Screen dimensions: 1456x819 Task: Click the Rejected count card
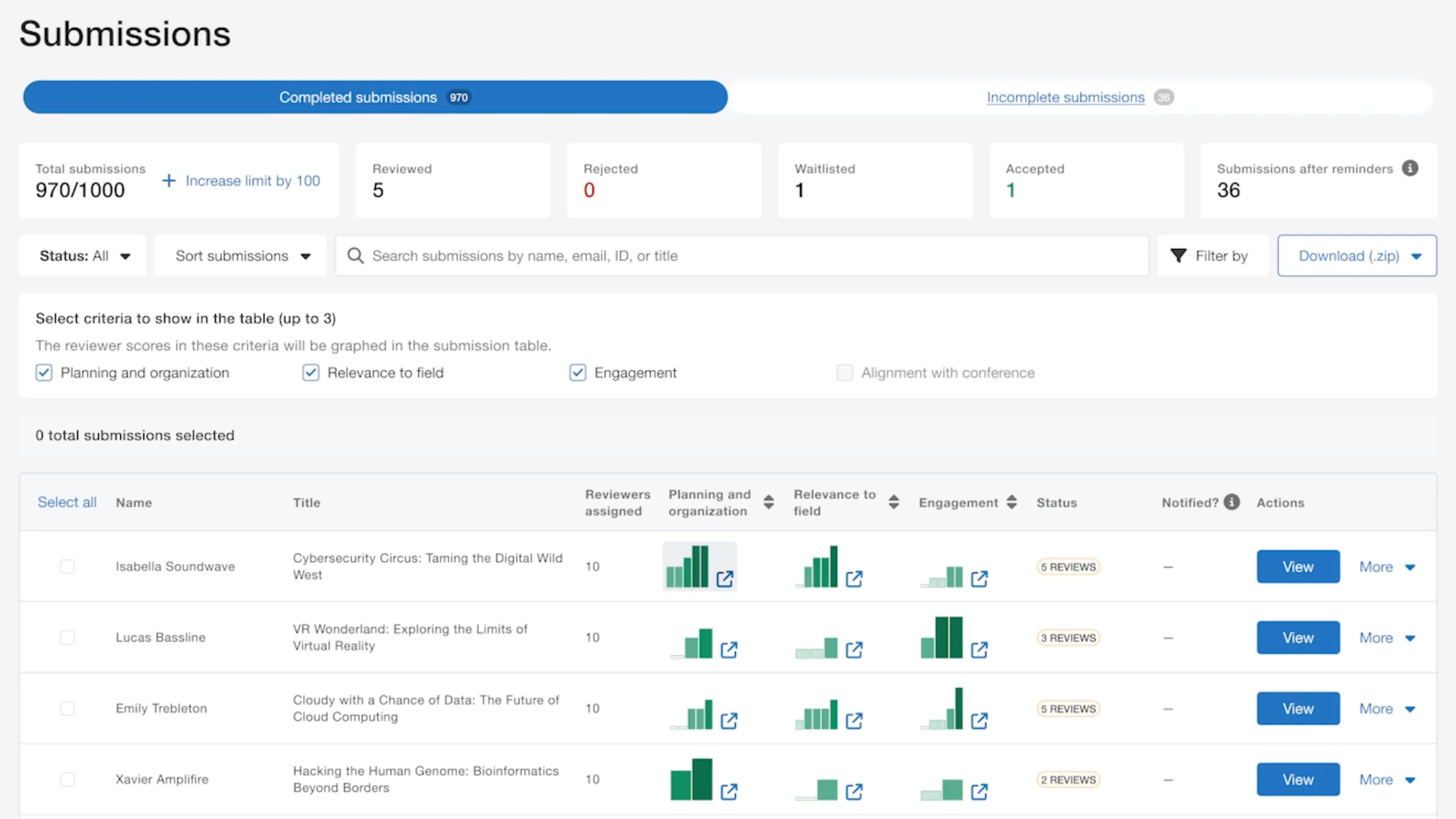click(664, 181)
